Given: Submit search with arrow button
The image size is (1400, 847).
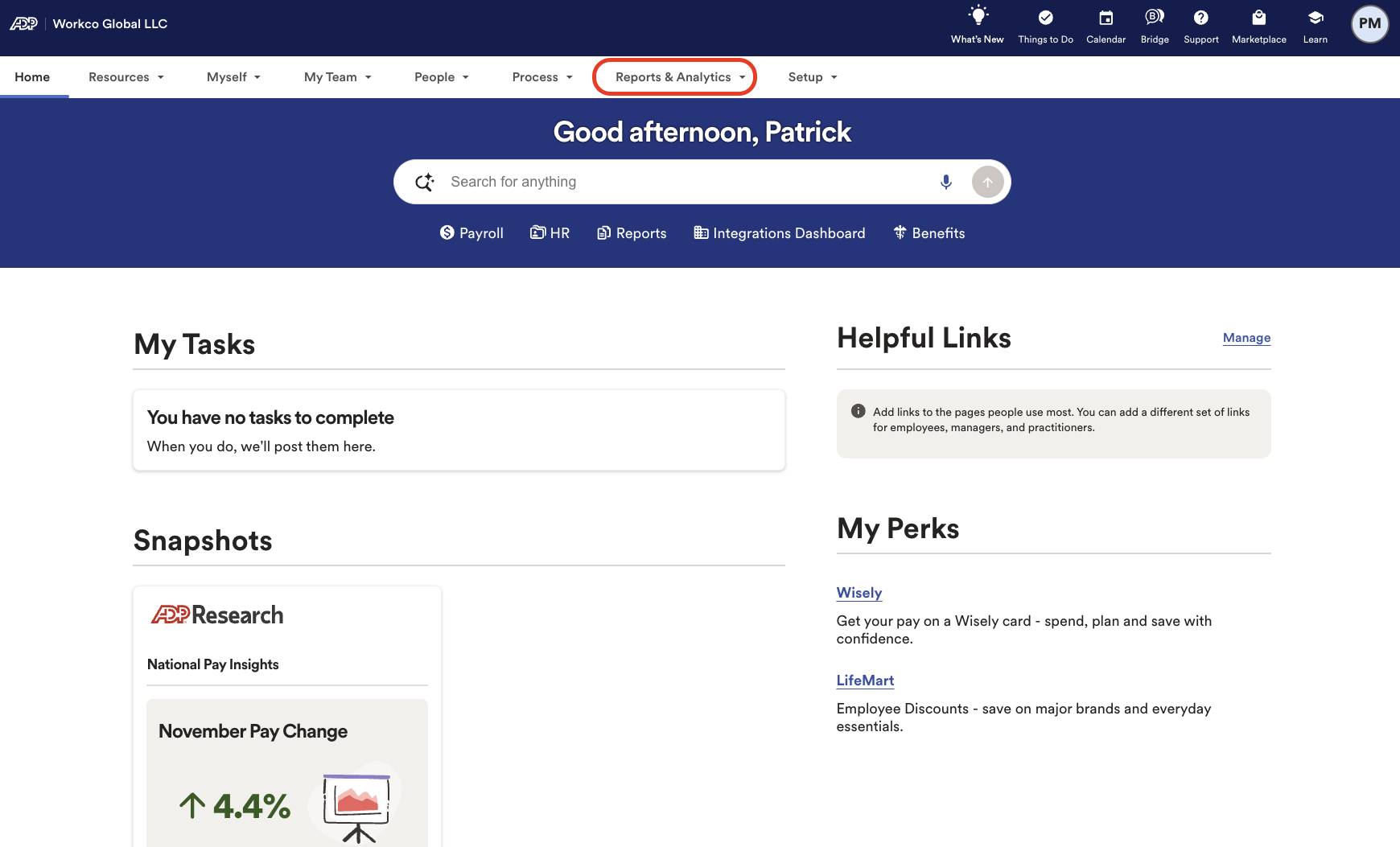Looking at the screenshot, I should coord(988,182).
